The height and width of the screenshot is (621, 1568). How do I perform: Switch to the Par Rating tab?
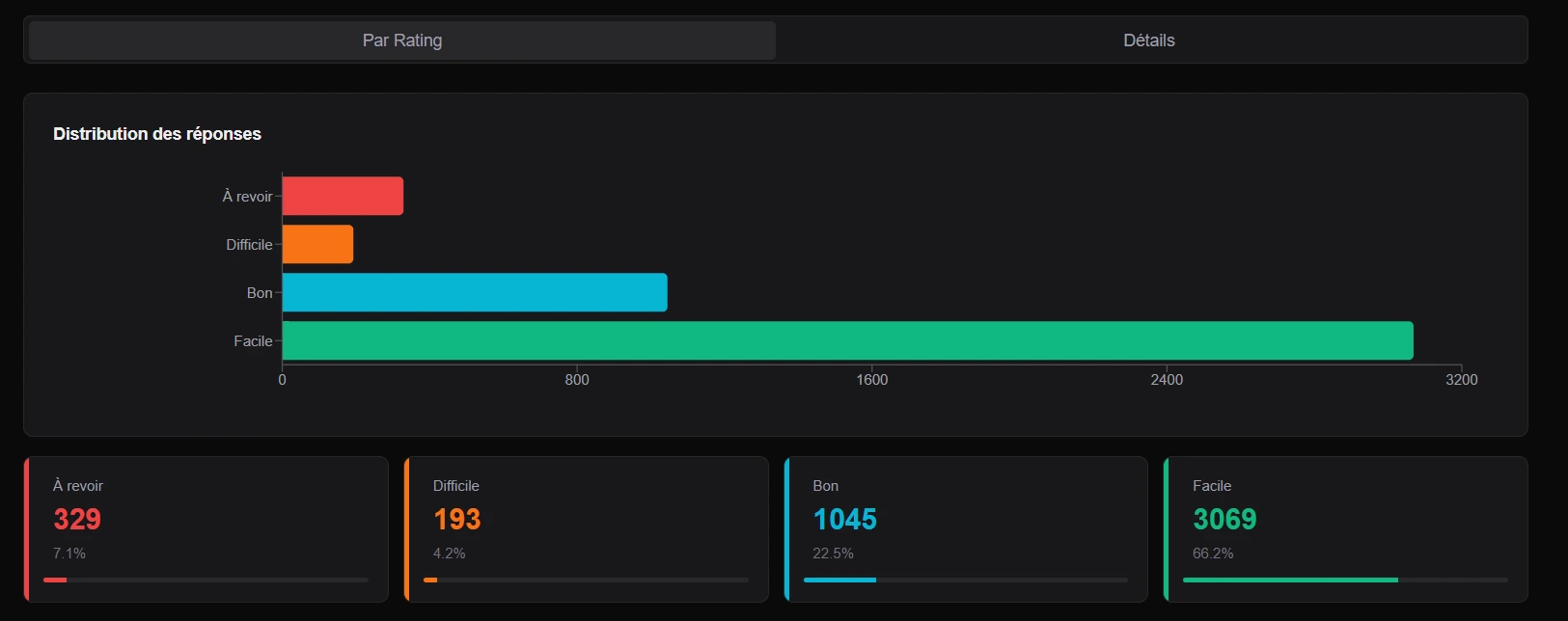[x=402, y=40]
